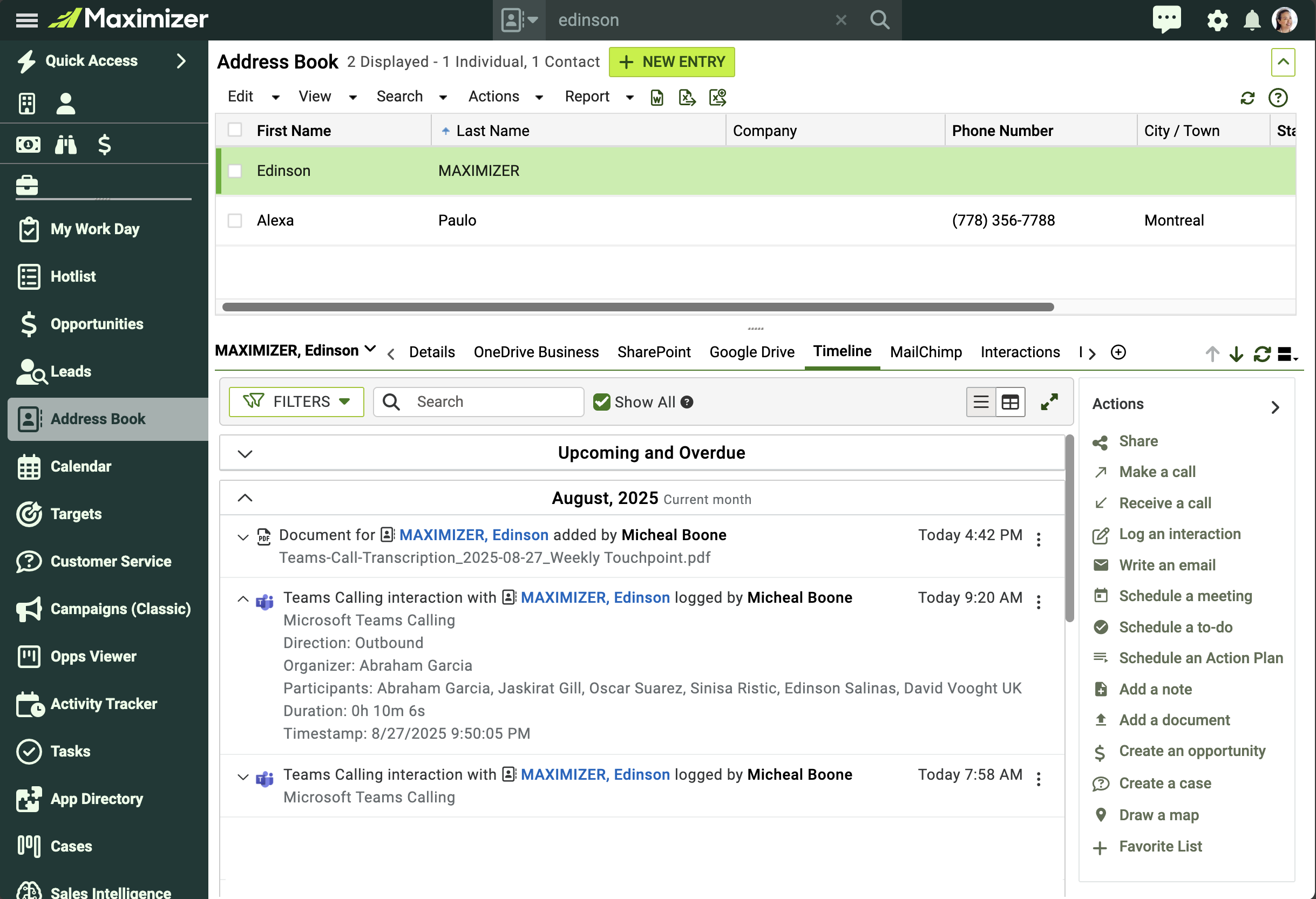This screenshot has width=1316, height=899.
Task: Collapse the August 2025 timeline section
Action: (245, 498)
